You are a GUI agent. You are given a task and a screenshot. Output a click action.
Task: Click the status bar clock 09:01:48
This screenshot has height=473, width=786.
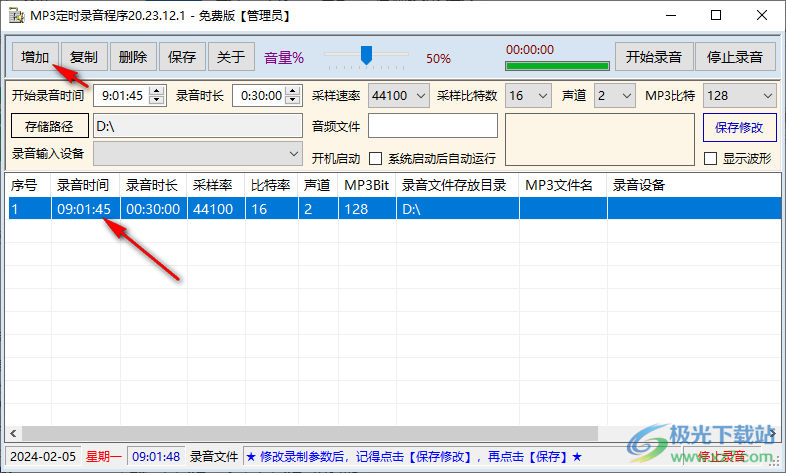tap(156, 456)
